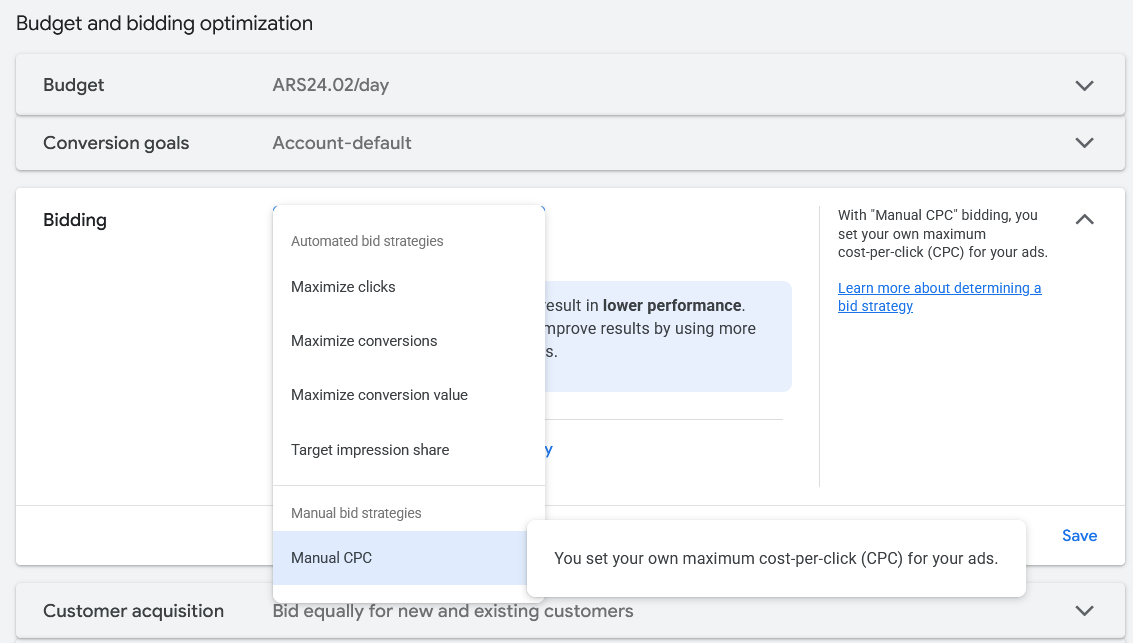
Task: Expand the Customer acquisition chevron
Action: point(1084,611)
